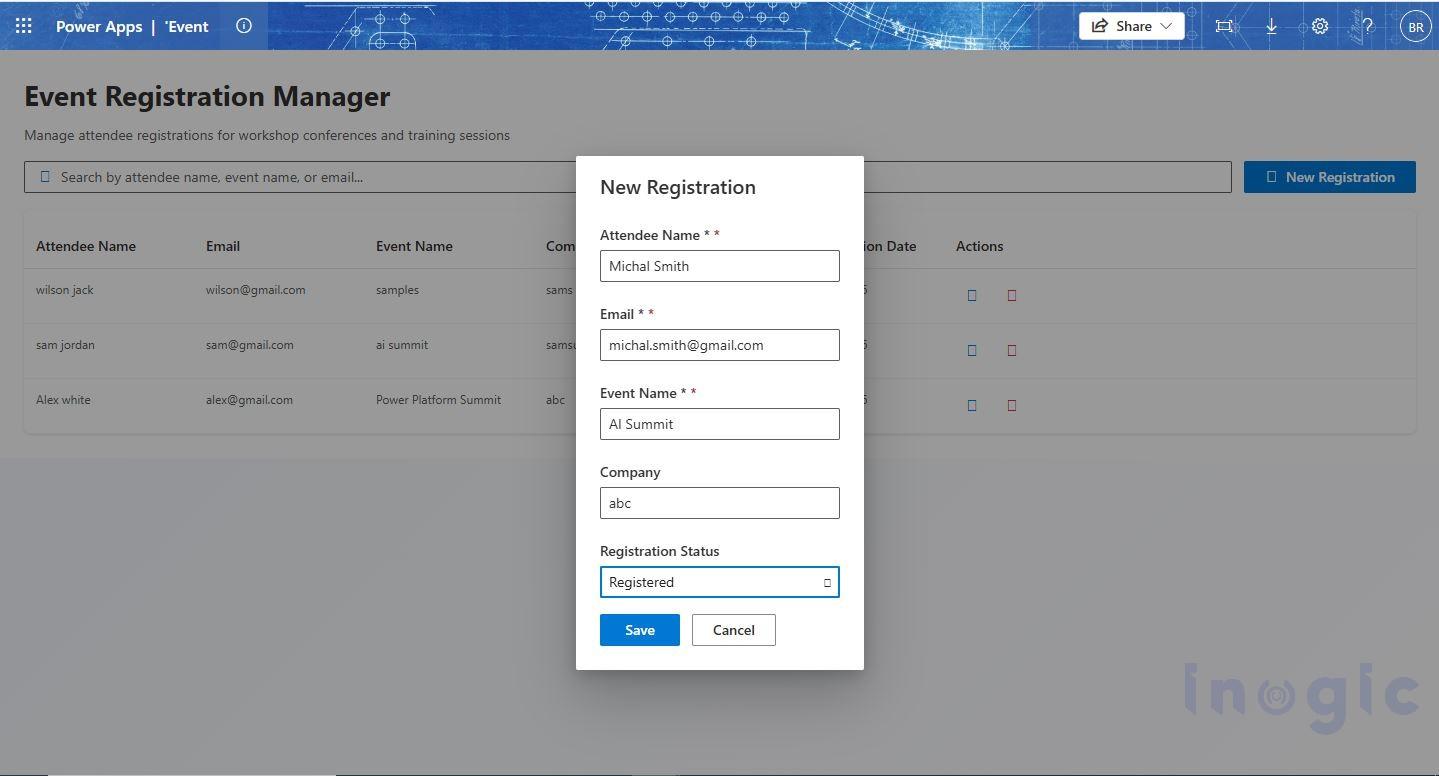Save the new registration
This screenshot has width=1439, height=776.
click(640, 630)
